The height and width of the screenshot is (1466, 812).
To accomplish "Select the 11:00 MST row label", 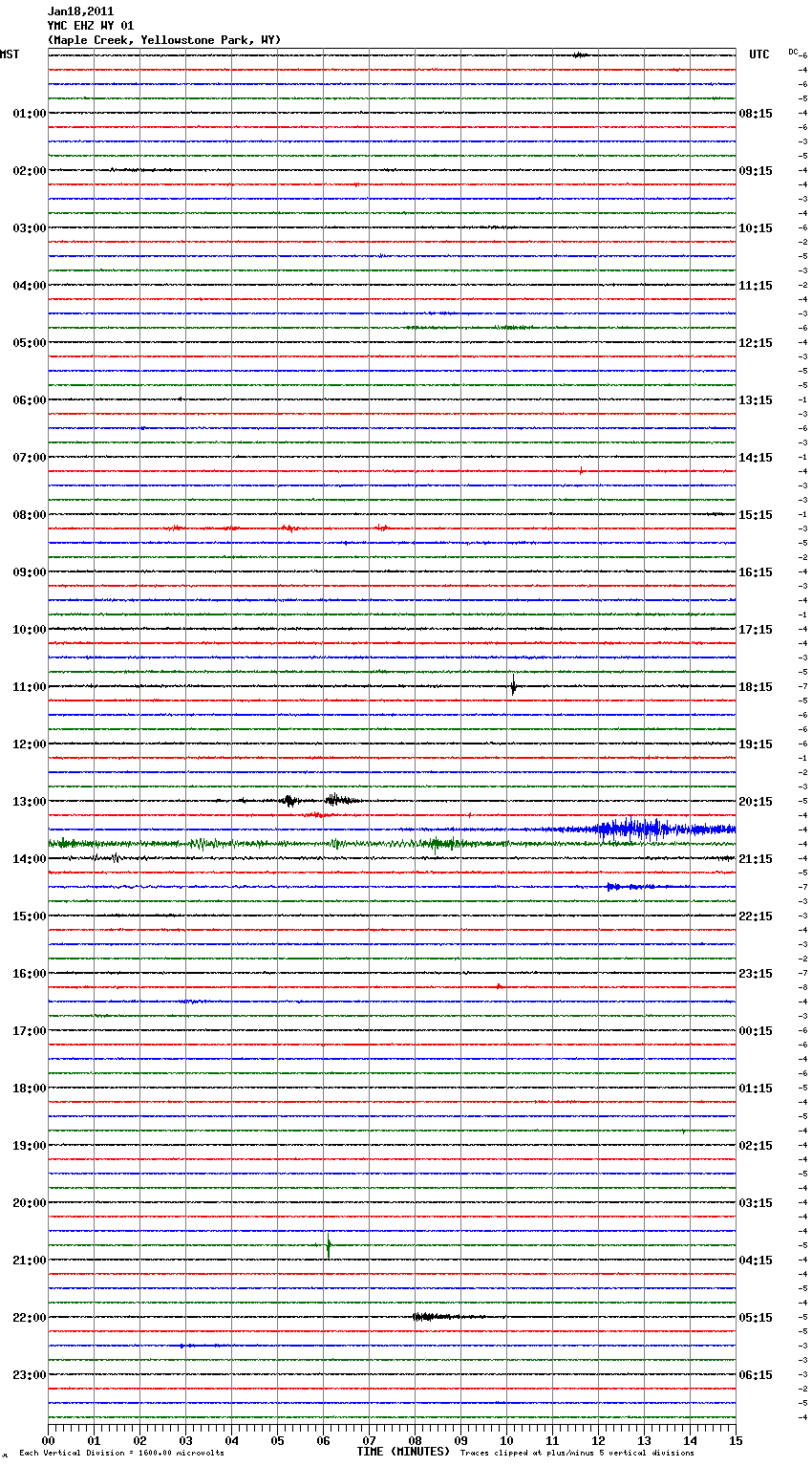I will [x=30, y=687].
